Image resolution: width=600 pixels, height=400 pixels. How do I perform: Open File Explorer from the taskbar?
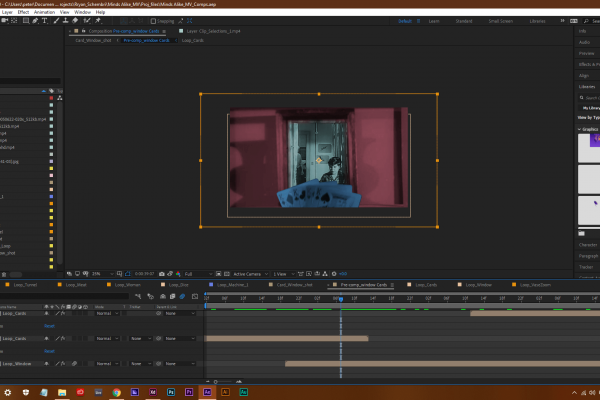tap(62, 392)
